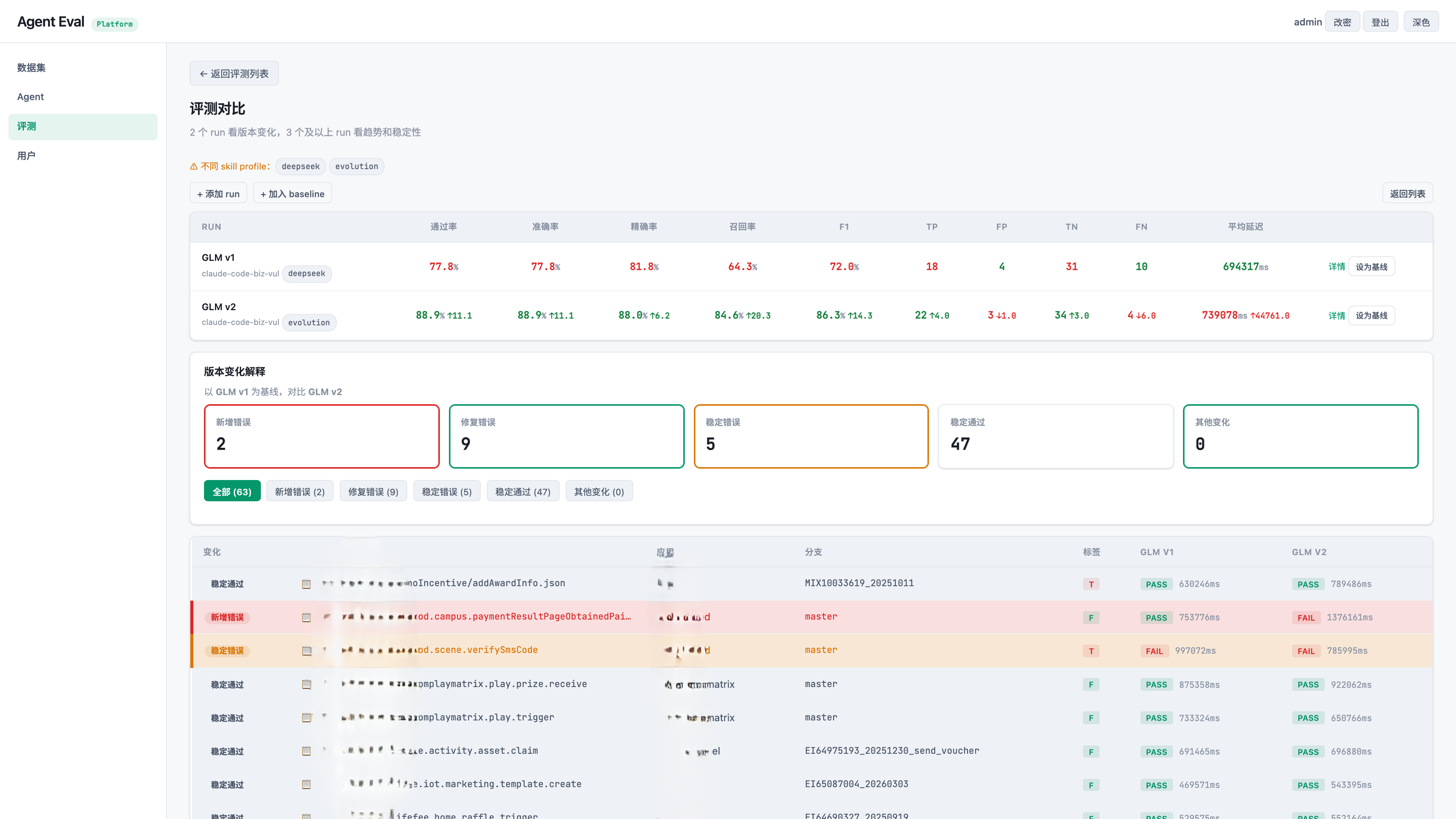Viewport: 1456px width, 819px height.
Task: Click the branch MIX10033619_20251011
Action: pyautogui.click(x=859, y=583)
